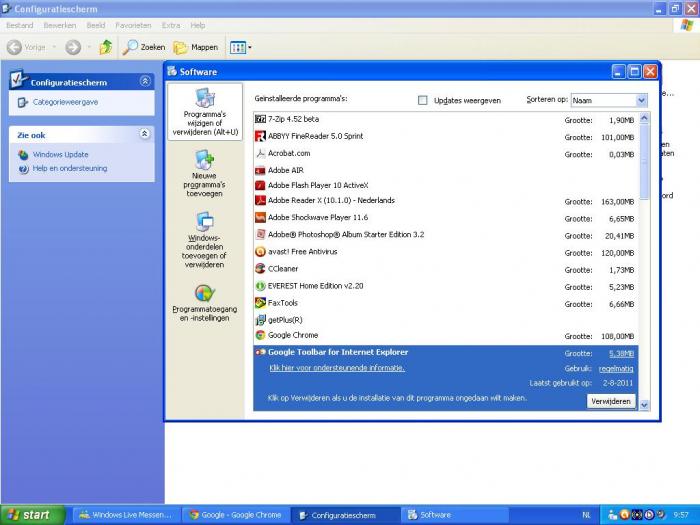The width and height of the screenshot is (700, 525).
Task: Select the Photoshop Album Starter Edition icon
Action: tap(260, 234)
